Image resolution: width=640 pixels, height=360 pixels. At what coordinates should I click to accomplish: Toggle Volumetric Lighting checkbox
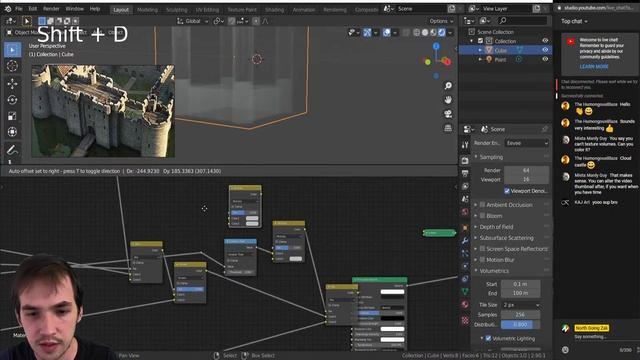[489, 339]
